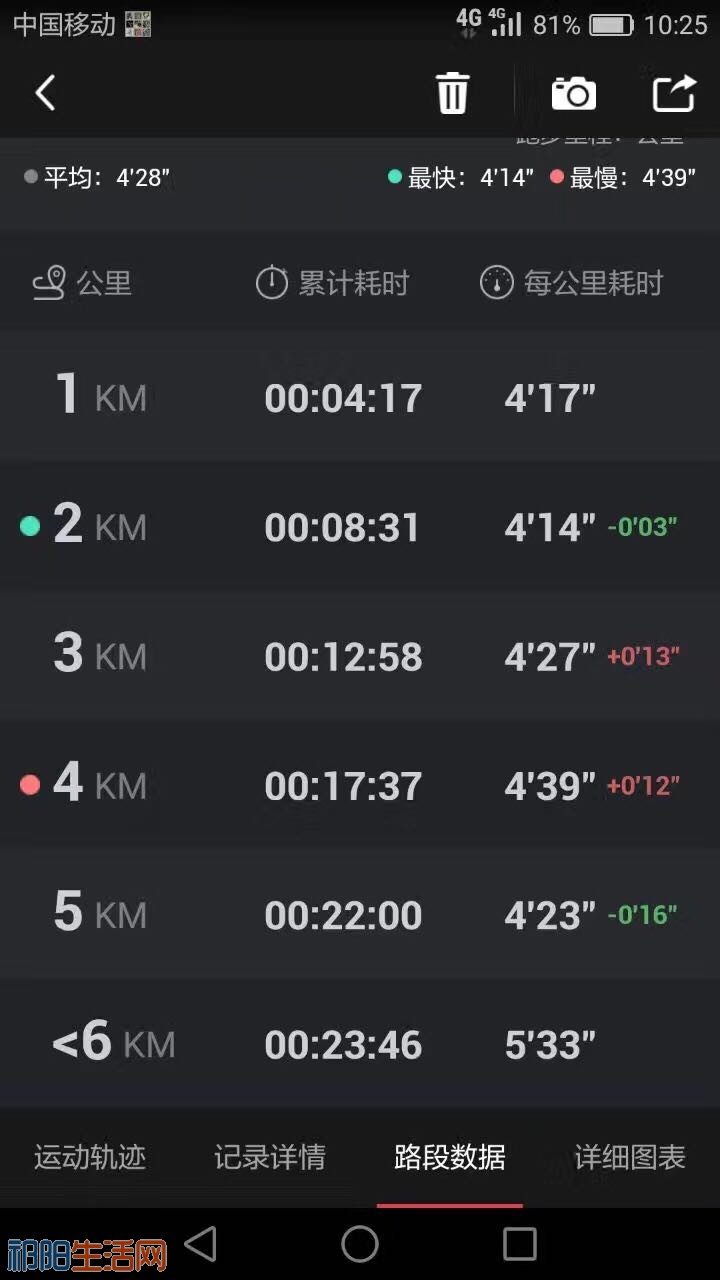Viewport: 720px width, 1280px height.
Task: Open the 记录详情 tab
Action: click(270, 1158)
